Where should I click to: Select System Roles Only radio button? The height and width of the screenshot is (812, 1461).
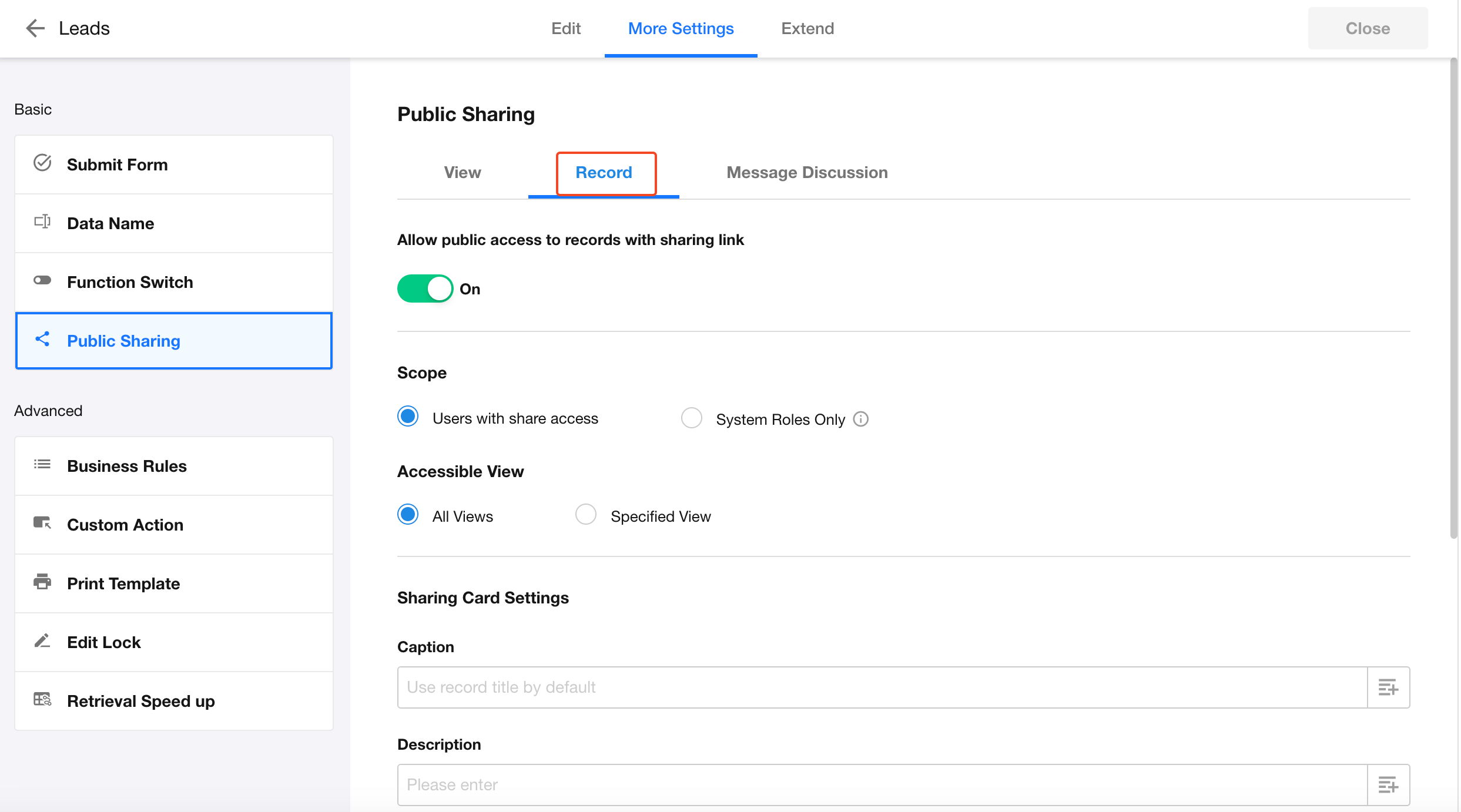click(x=691, y=418)
